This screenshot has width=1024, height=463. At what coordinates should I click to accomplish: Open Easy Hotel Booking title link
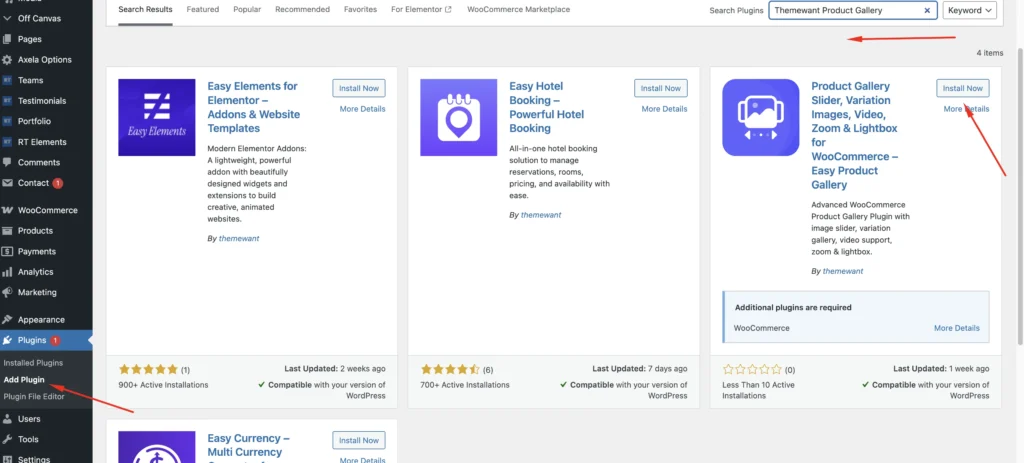(547, 107)
